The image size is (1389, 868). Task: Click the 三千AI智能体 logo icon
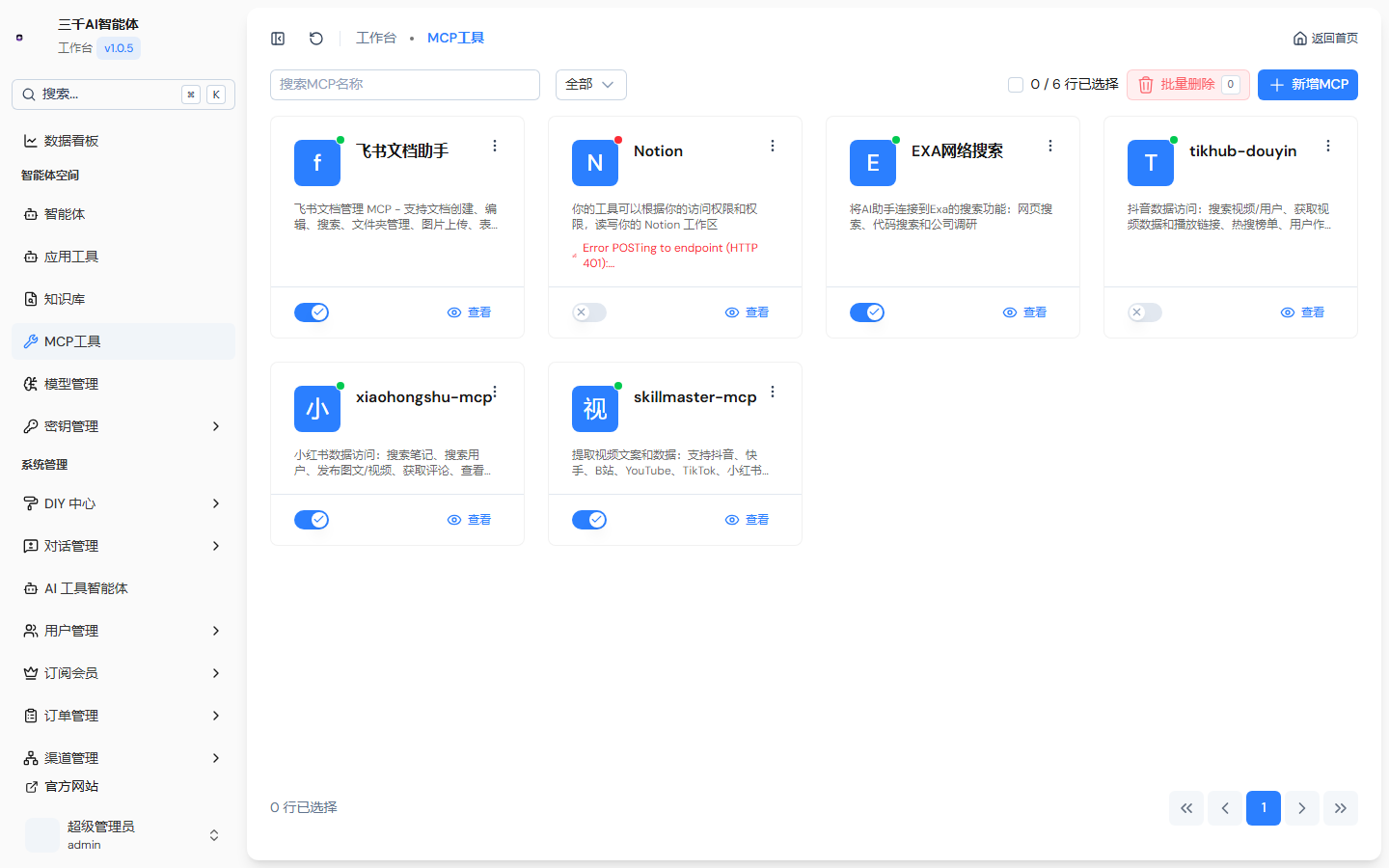(19, 37)
